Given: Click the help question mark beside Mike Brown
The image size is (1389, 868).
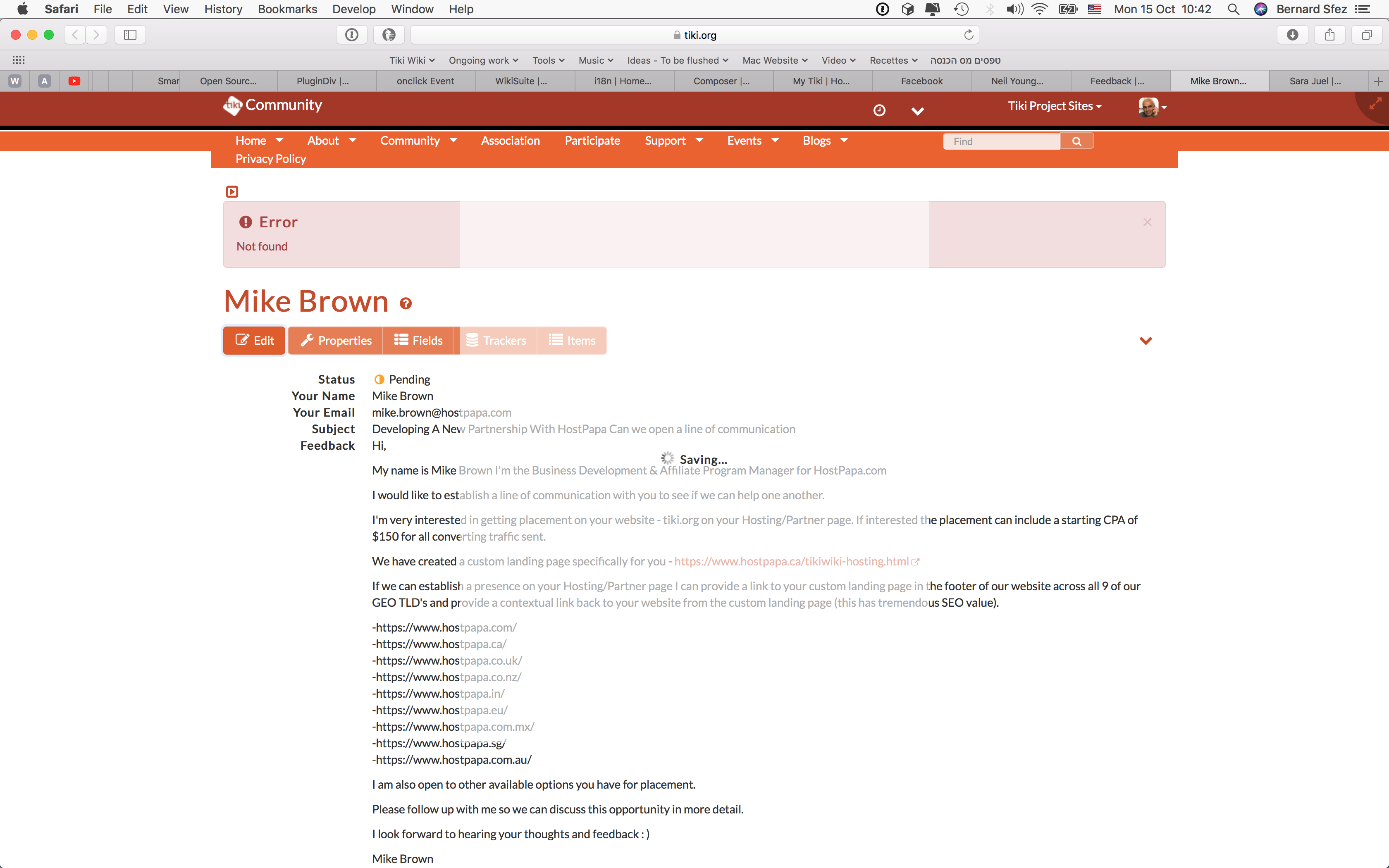Looking at the screenshot, I should [406, 303].
